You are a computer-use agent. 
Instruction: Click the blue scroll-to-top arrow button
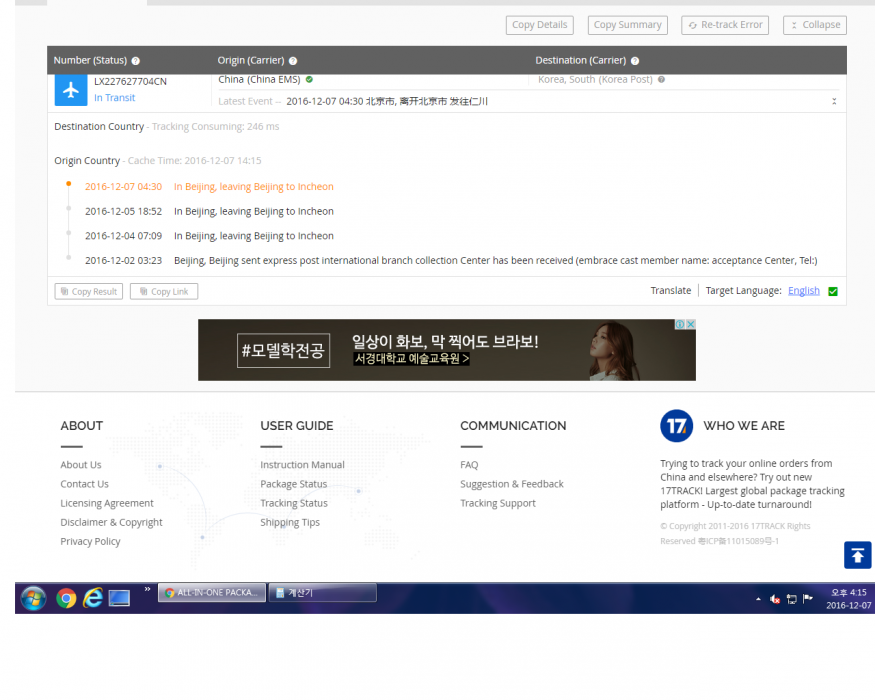point(857,555)
